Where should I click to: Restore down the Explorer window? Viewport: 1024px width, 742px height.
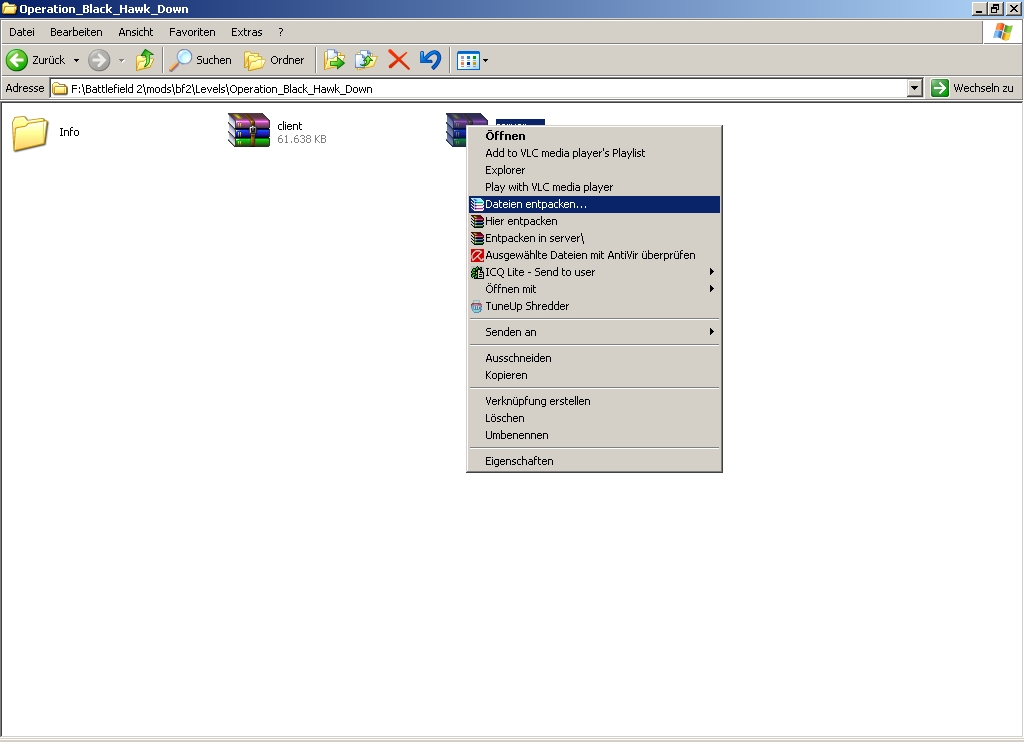click(x=996, y=8)
